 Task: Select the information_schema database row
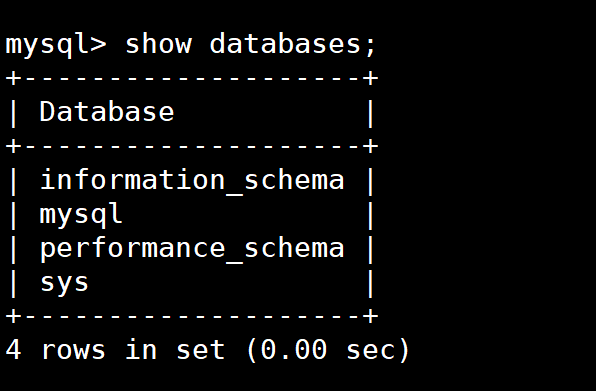click(x=192, y=180)
